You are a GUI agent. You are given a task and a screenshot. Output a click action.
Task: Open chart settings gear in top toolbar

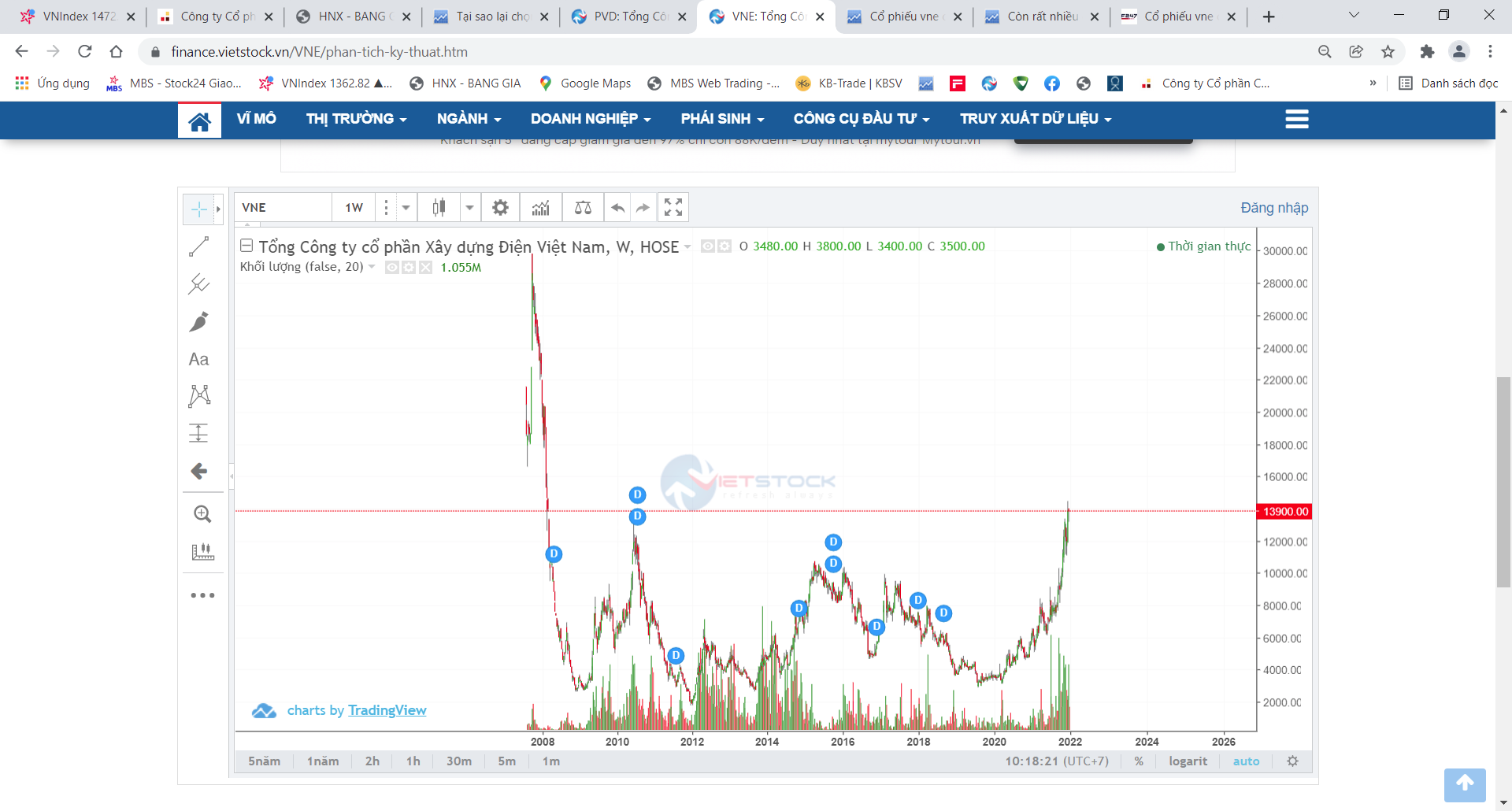pos(500,208)
